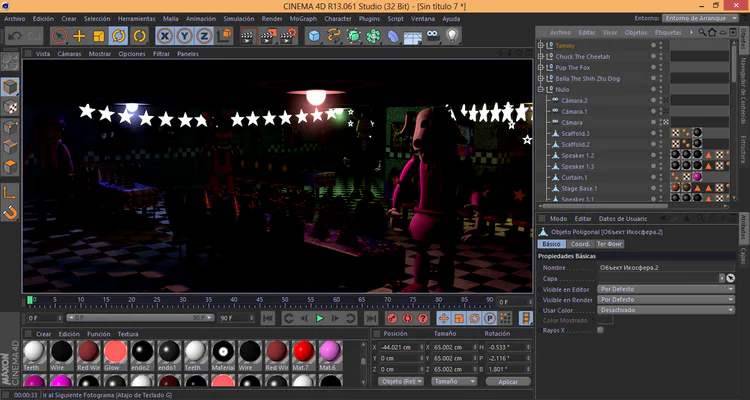
Task: Select the highlighted Rotate tool
Action: pyautogui.click(x=119, y=36)
